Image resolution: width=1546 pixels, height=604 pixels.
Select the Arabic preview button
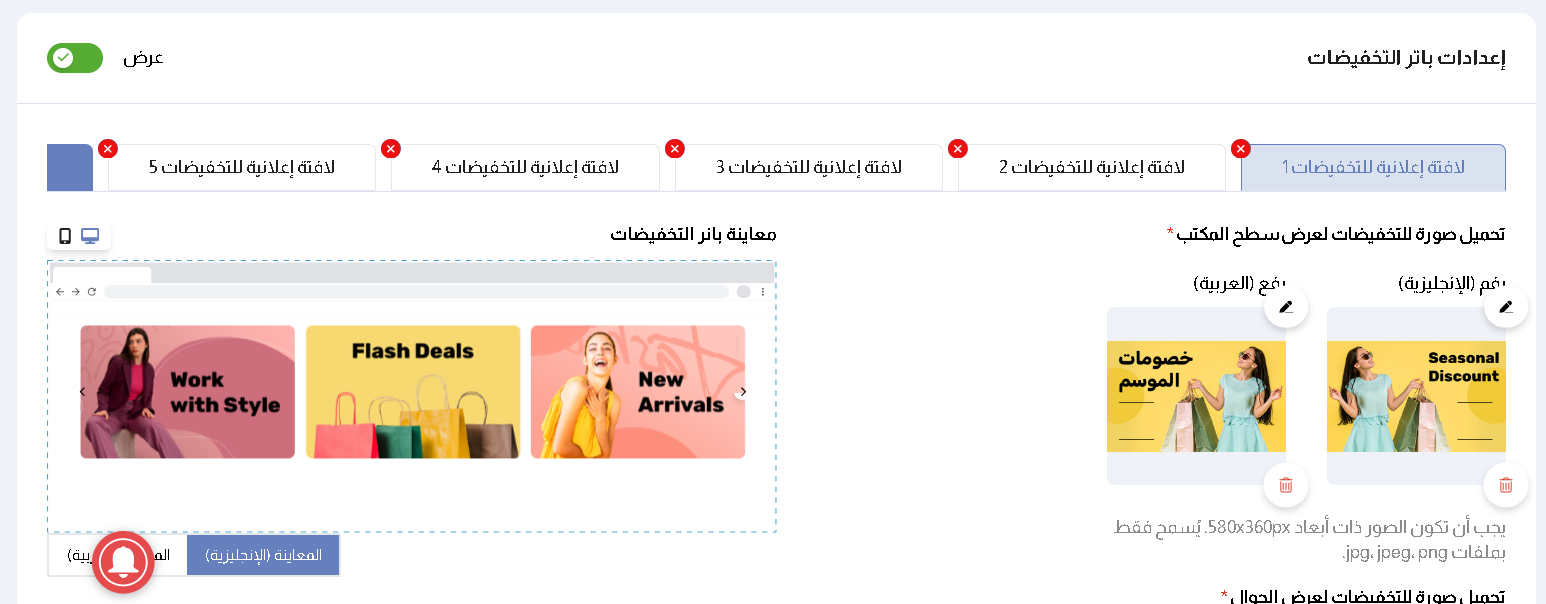point(118,555)
